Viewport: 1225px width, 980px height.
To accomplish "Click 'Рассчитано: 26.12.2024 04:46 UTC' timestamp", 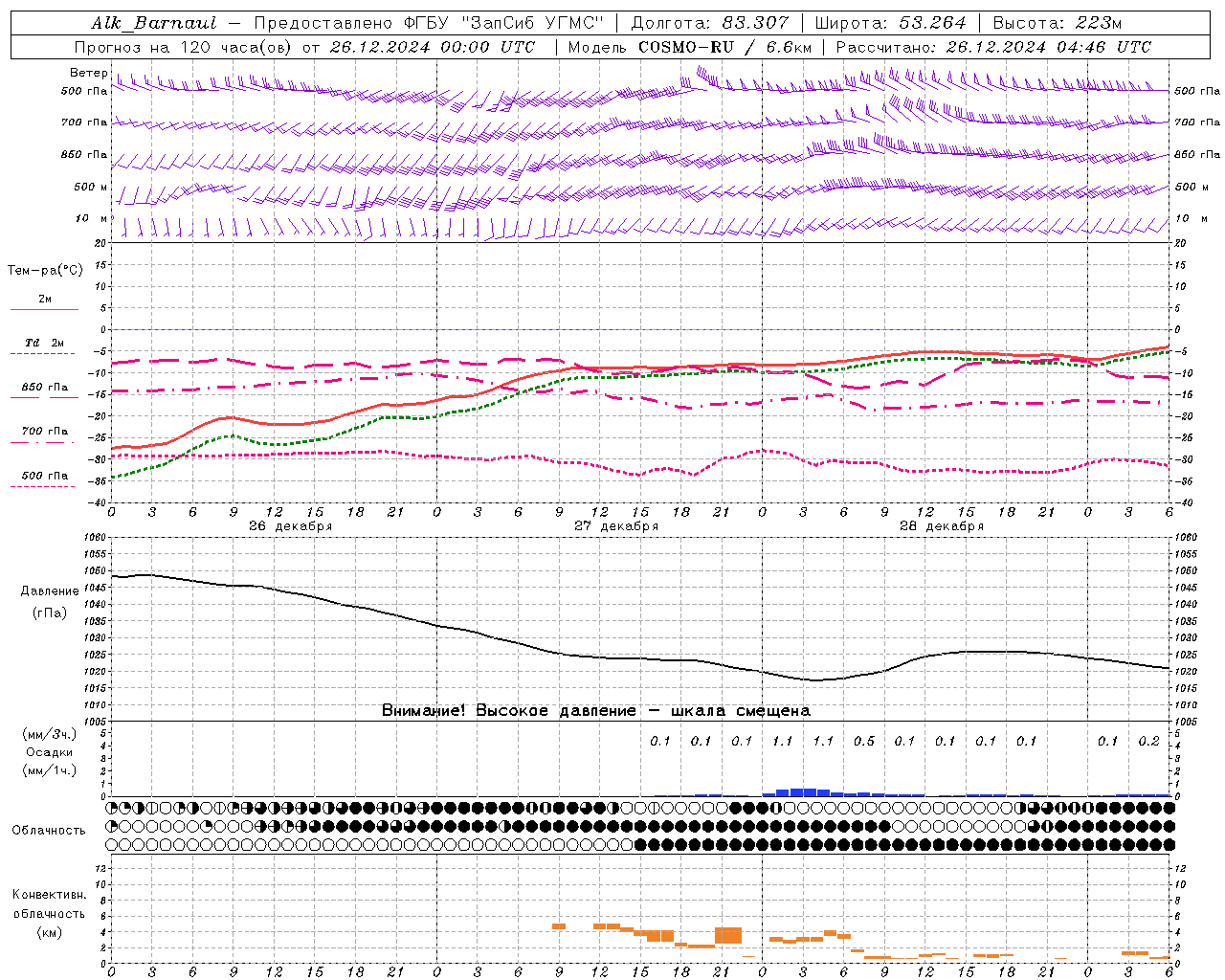I will point(993,47).
